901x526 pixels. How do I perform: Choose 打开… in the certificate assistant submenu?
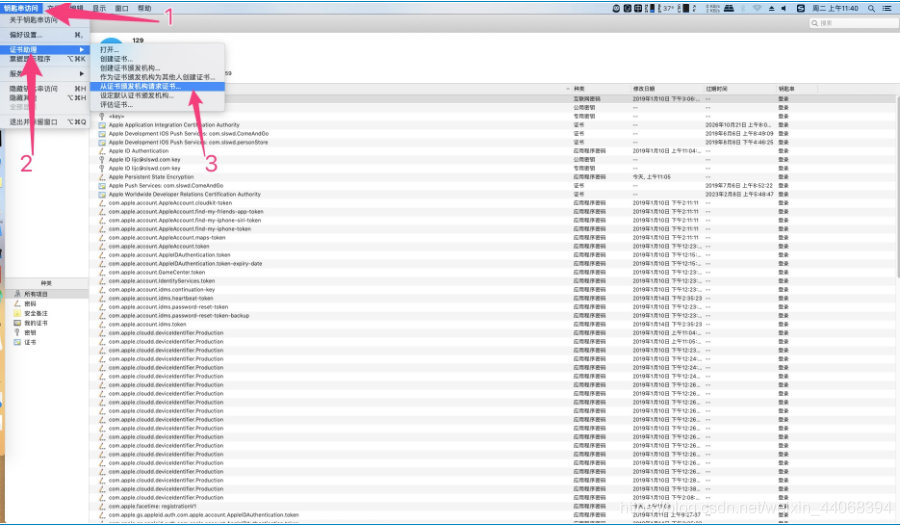point(109,50)
